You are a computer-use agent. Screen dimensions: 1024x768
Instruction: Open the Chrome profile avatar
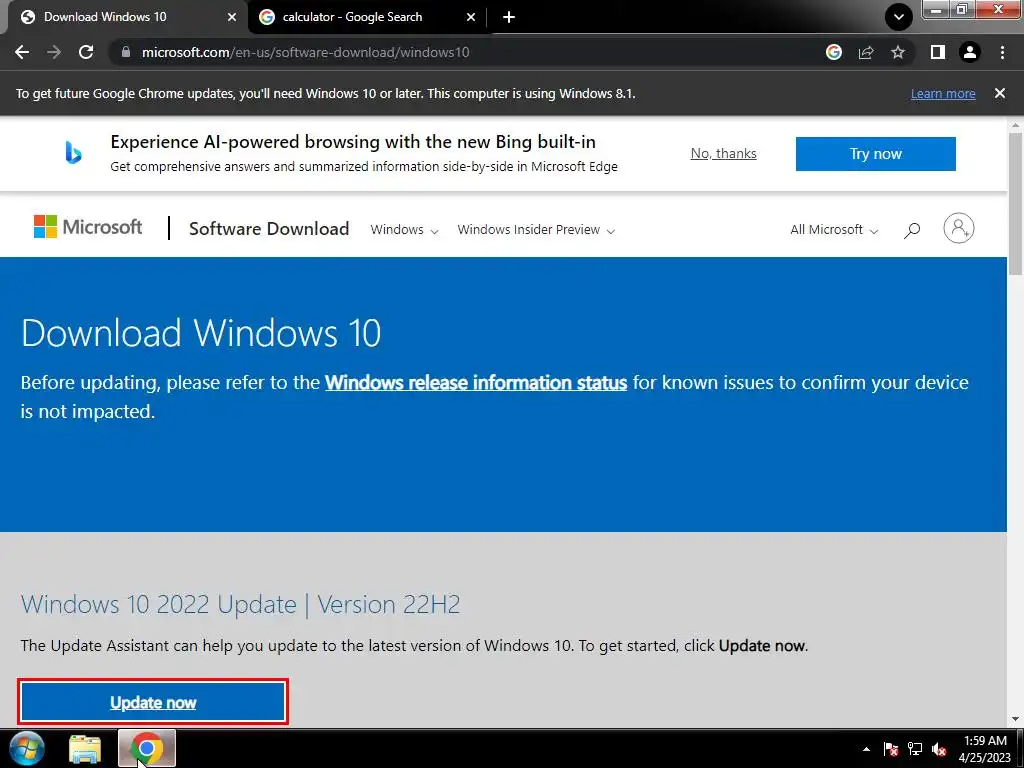pos(970,52)
